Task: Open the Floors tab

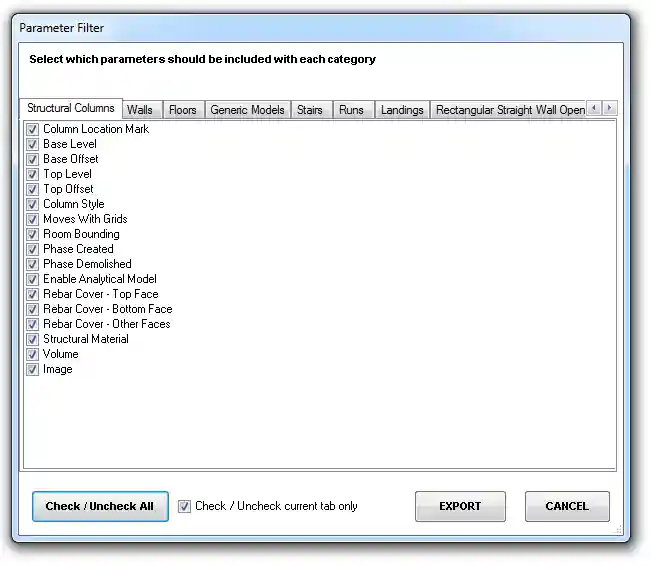Action: [x=182, y=110]
